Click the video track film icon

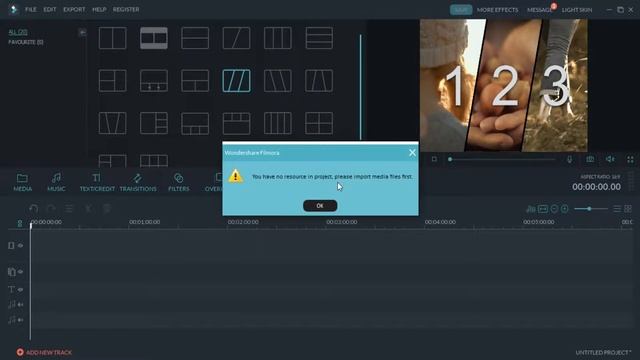(11, 245)
